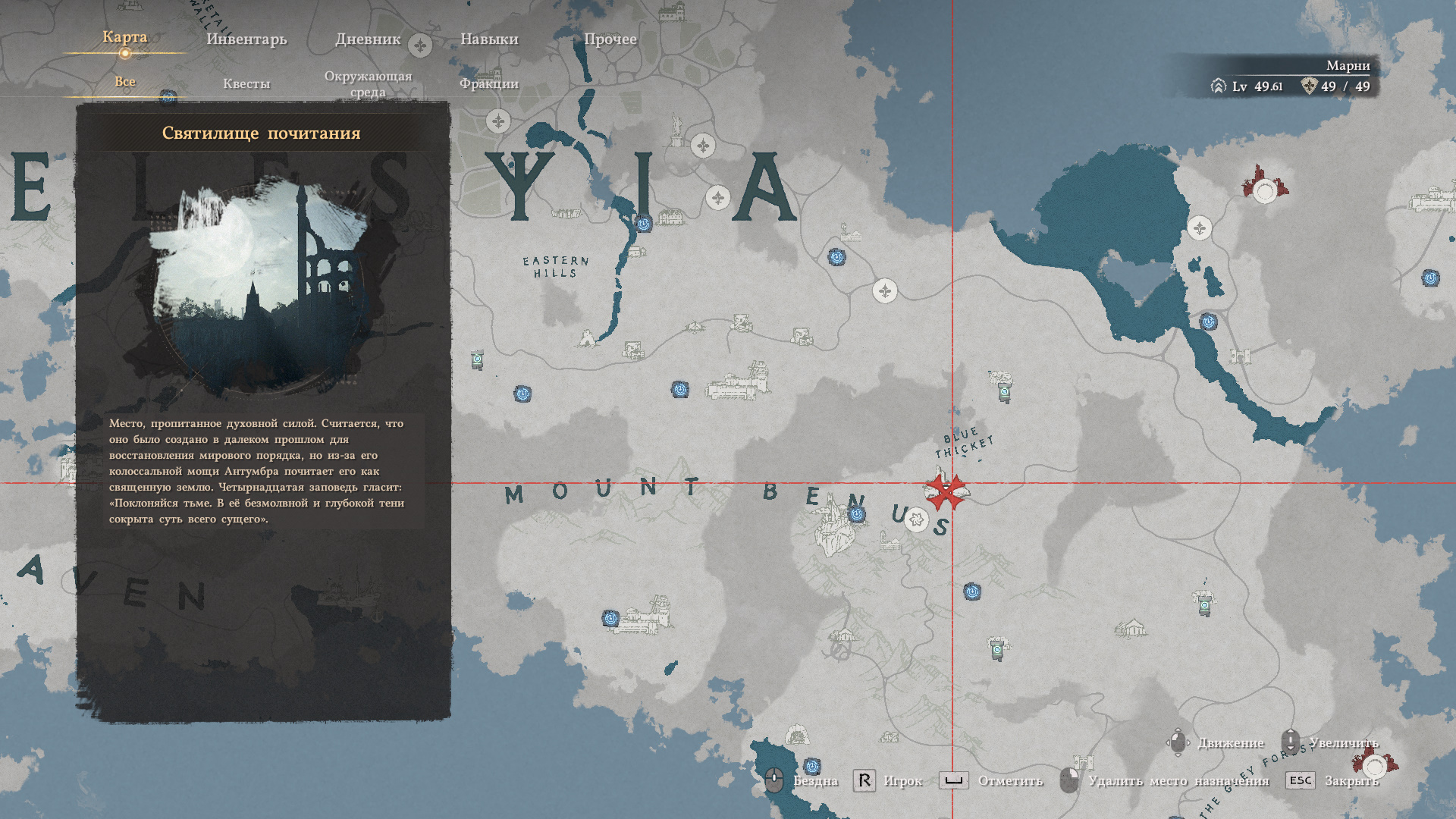The height and width of the screenshot is (819, 1456).
Task: Open the Навыки tab
Action: 489,39
